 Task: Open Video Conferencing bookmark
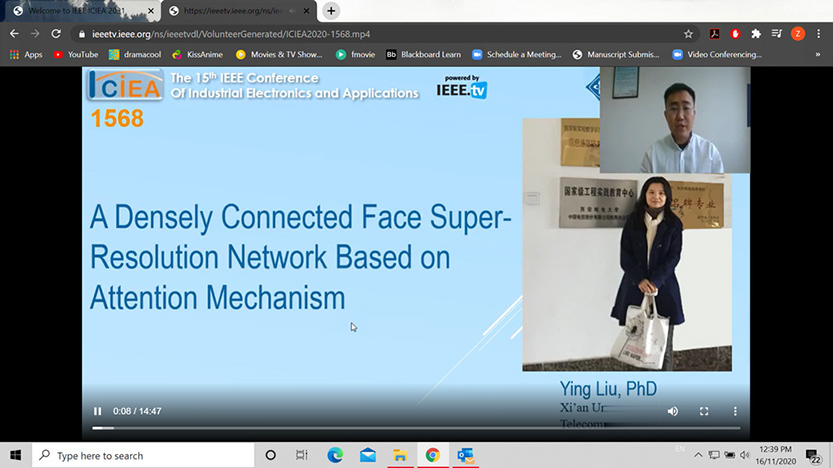(x=717, y=54)
